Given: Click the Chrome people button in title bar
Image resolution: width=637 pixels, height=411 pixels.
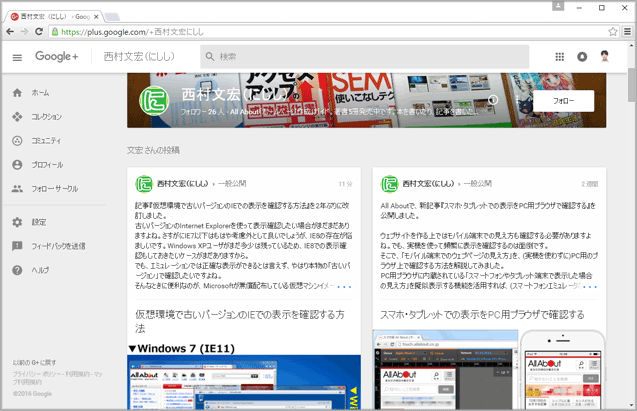Looking at the screenshot, I should coord(558,6).
